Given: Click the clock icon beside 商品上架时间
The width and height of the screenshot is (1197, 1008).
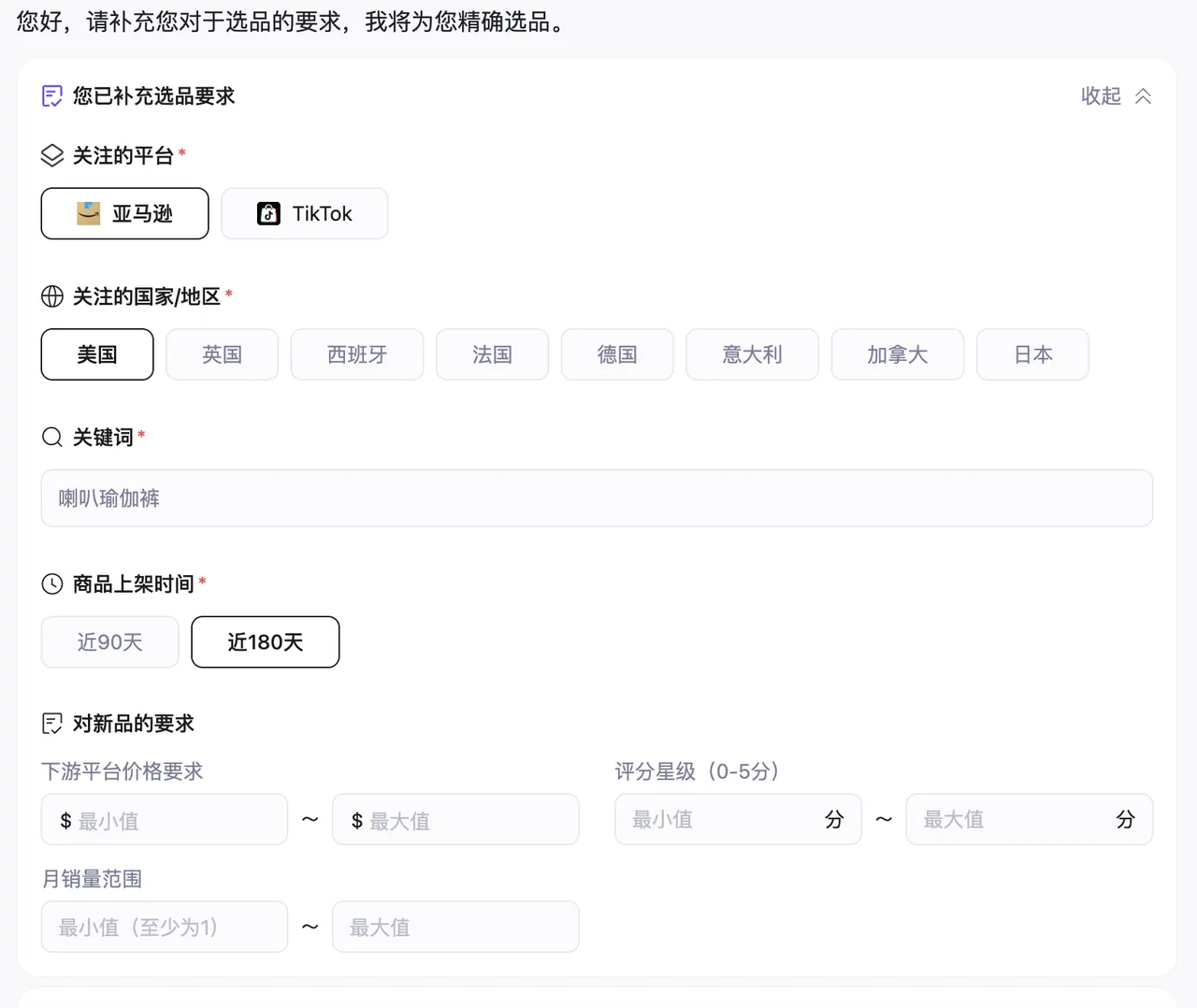Looking at the screenshot, I should pos(52,584).
